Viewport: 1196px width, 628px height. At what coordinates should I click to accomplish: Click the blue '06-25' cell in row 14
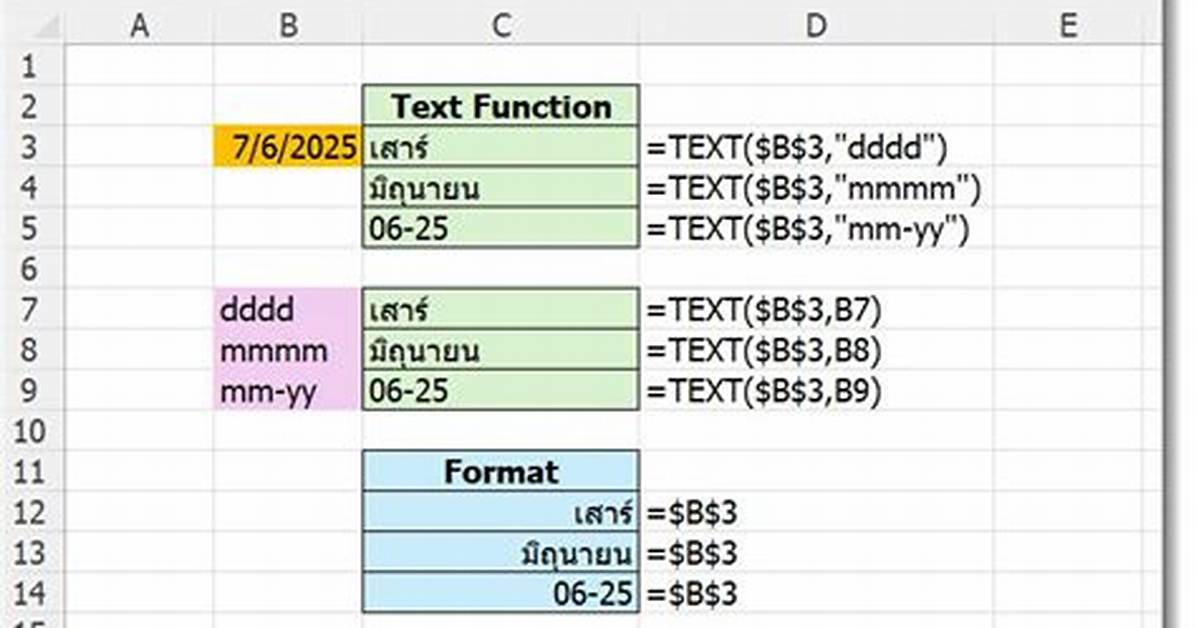point(501,593)
